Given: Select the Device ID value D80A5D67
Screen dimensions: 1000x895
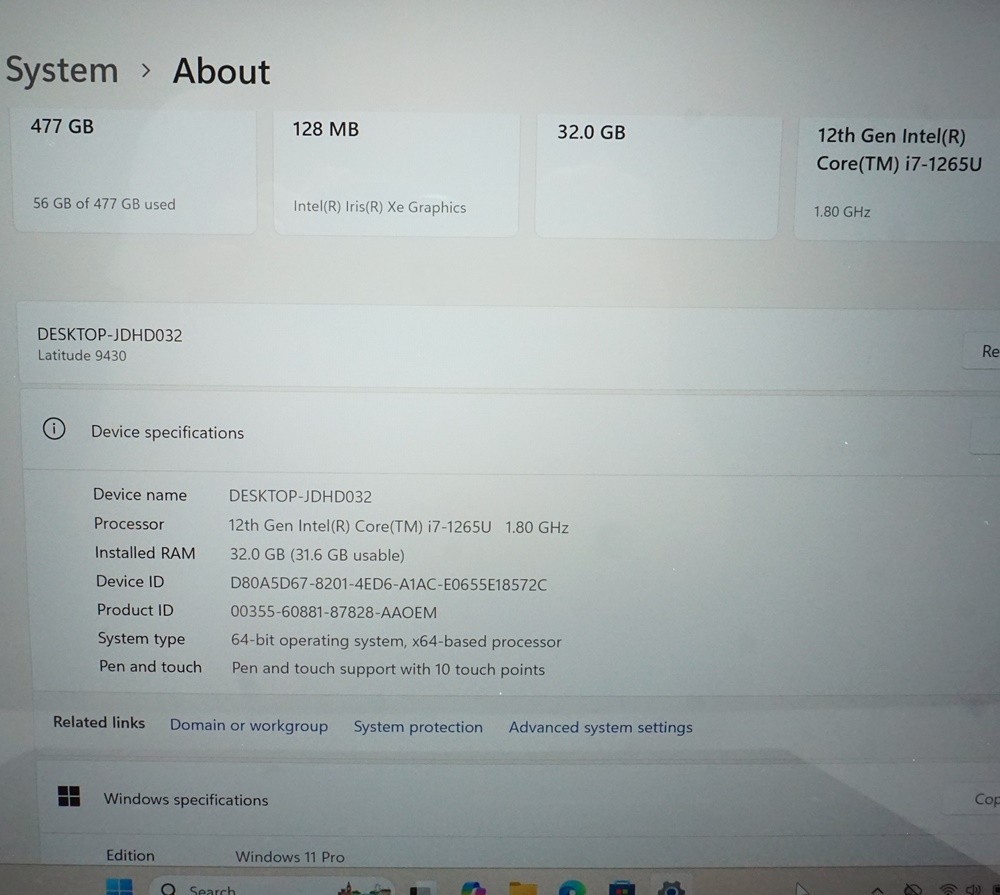Looking at the screenshot, I should [388, 584].
